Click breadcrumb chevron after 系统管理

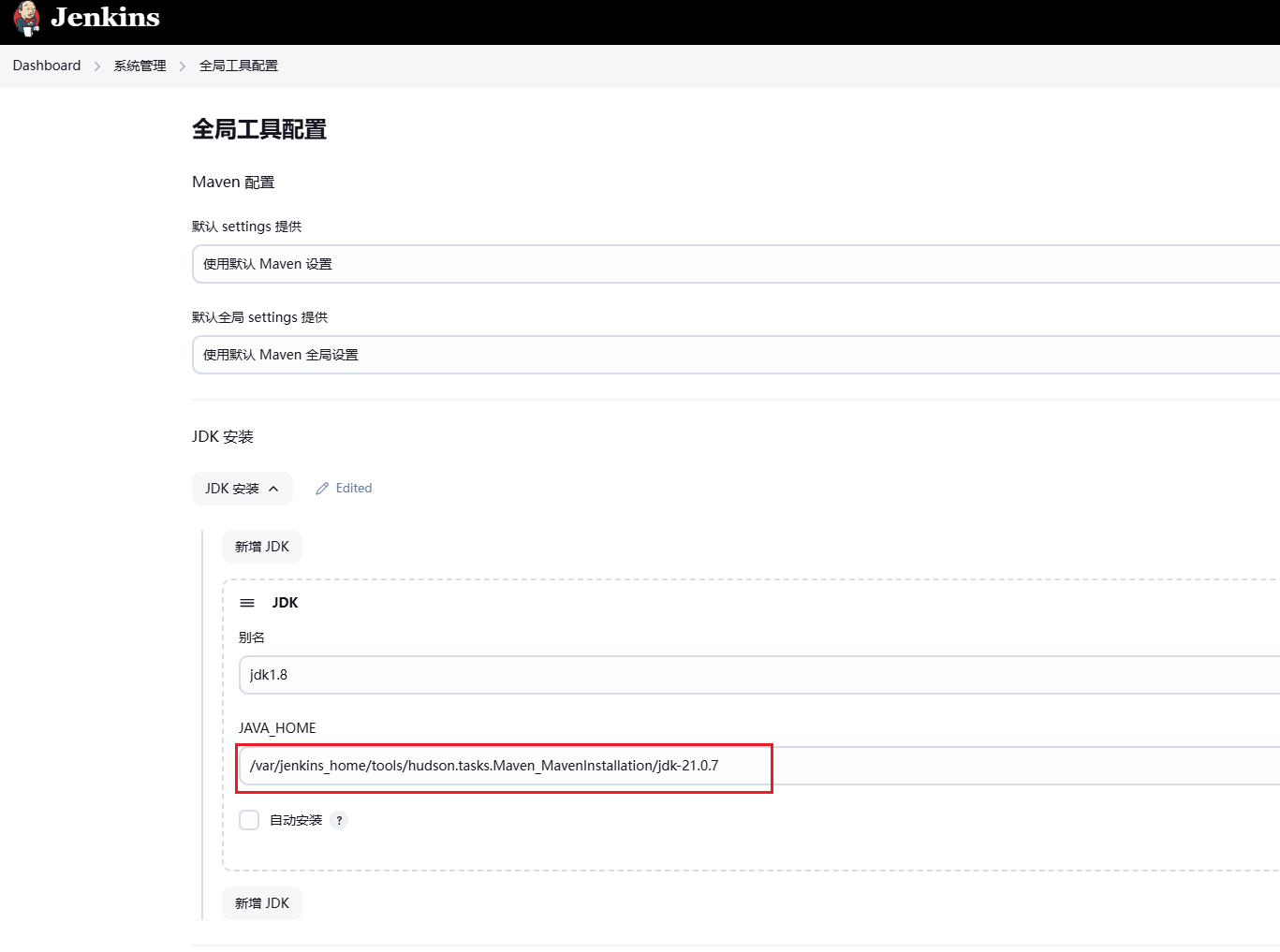pos(183,66)
